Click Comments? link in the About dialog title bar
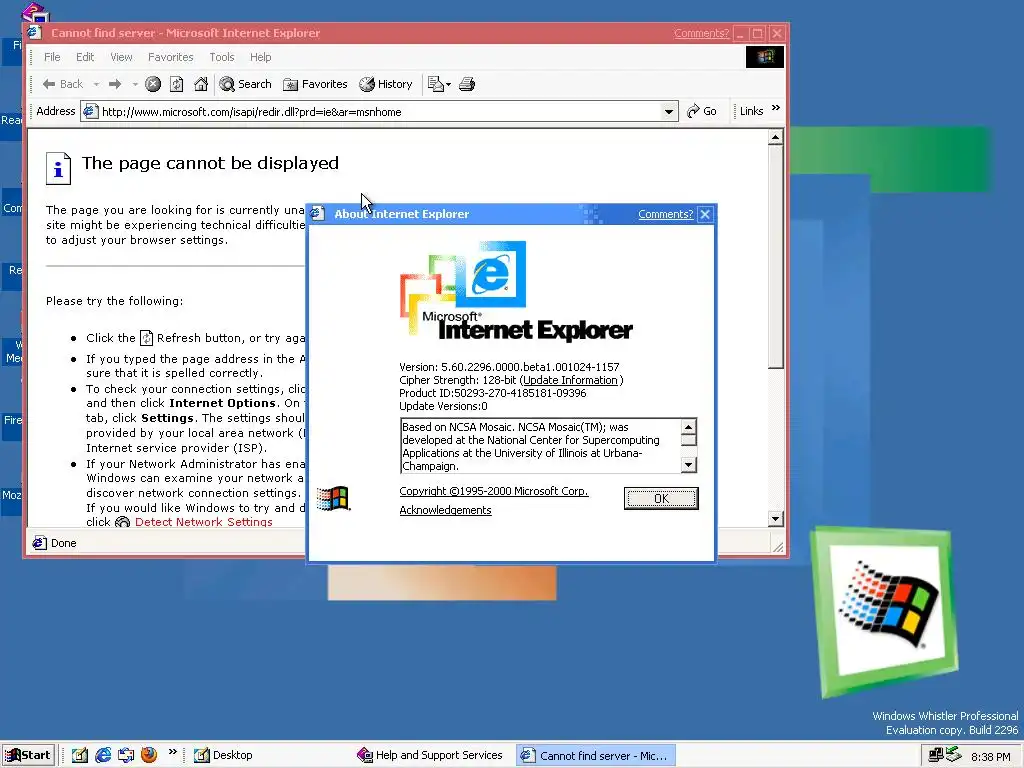This screenshot has height=768, width=1024. (665, 214)
